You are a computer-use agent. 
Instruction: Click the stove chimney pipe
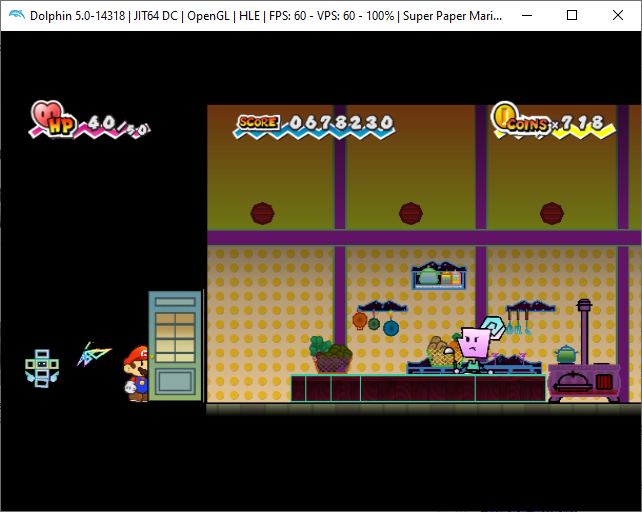584,332
